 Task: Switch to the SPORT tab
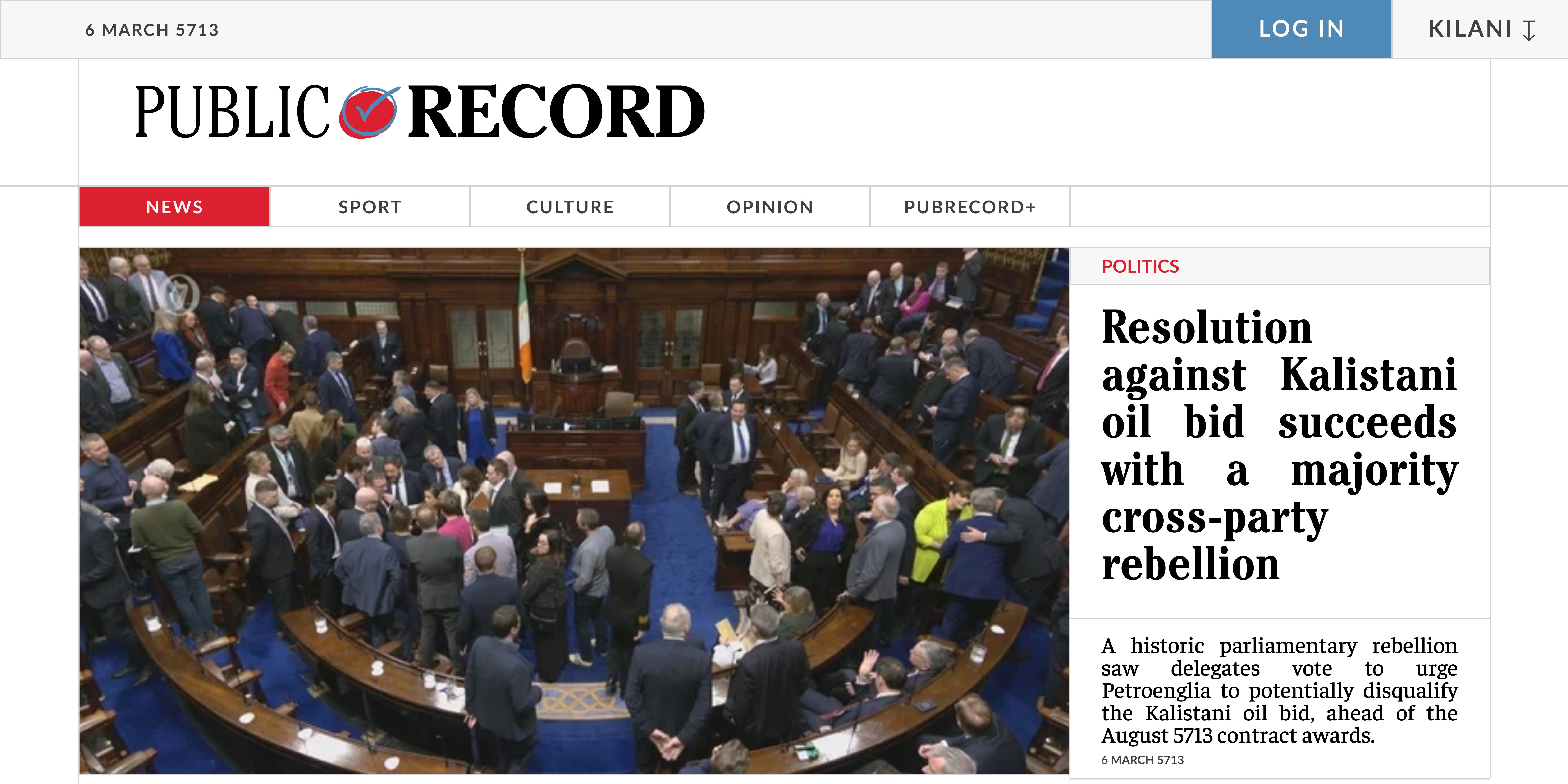pyautogui.click(x=370, y=207)
